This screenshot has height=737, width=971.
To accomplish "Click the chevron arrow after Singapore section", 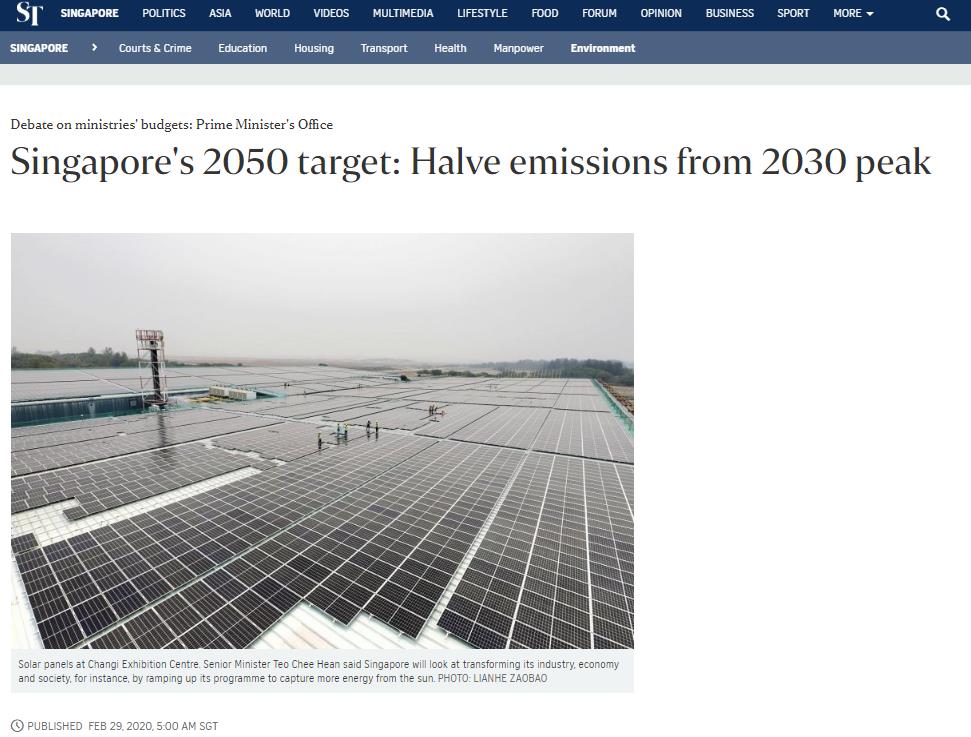I will [x=94, y=48].
